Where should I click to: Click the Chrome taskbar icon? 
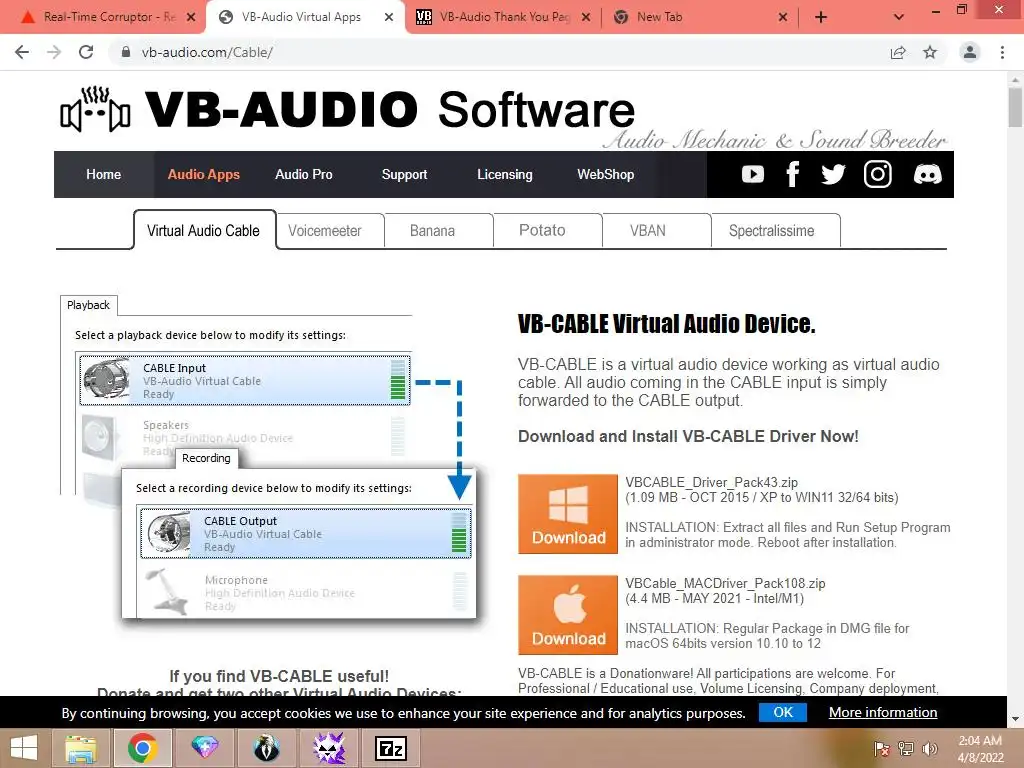tap(142, 748)
